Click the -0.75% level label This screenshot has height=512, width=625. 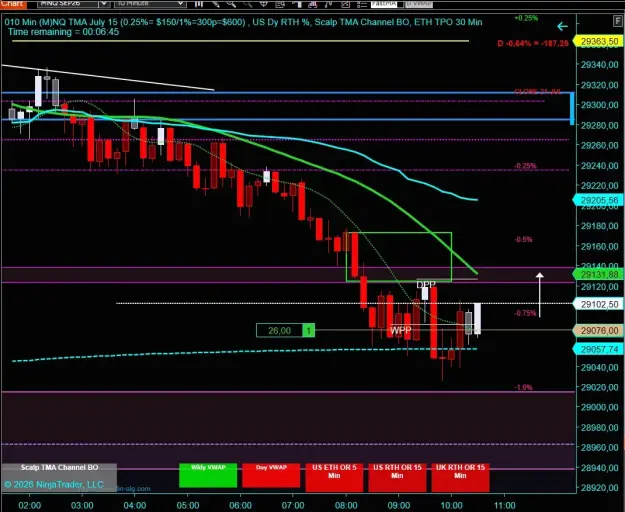pyautogui.click(x=525, y=313)
